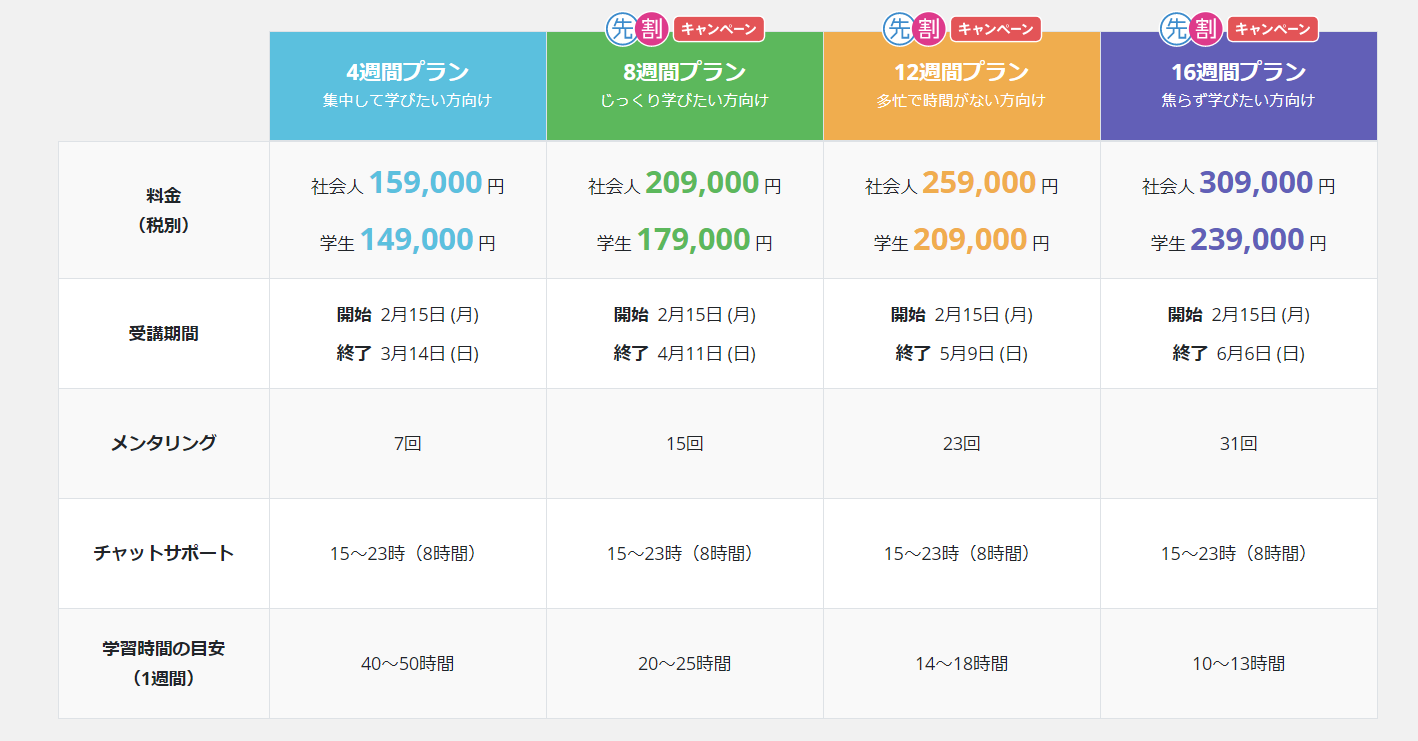Click the 終了 6月6日 (日) end date

coord(1238,353)
